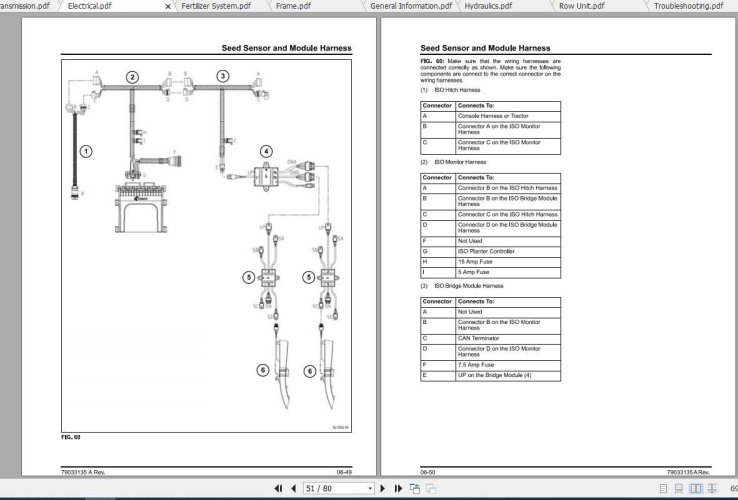This screenshot has height=500, width=738.
Task: Click the left page heading Seed Sensor and Module Harness
Action: tap(287, 48)
